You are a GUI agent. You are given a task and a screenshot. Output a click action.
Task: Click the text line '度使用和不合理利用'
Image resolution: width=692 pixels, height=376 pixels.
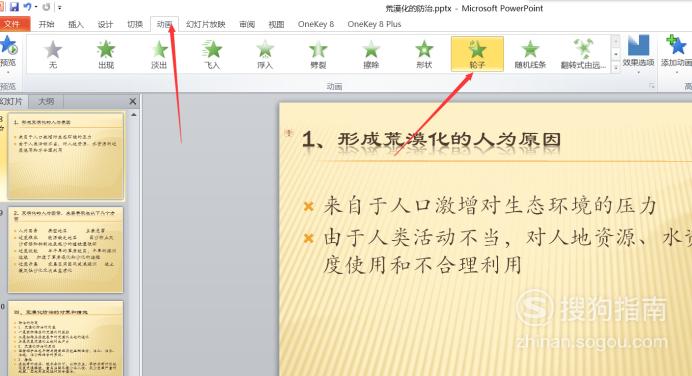pos(422,265)
